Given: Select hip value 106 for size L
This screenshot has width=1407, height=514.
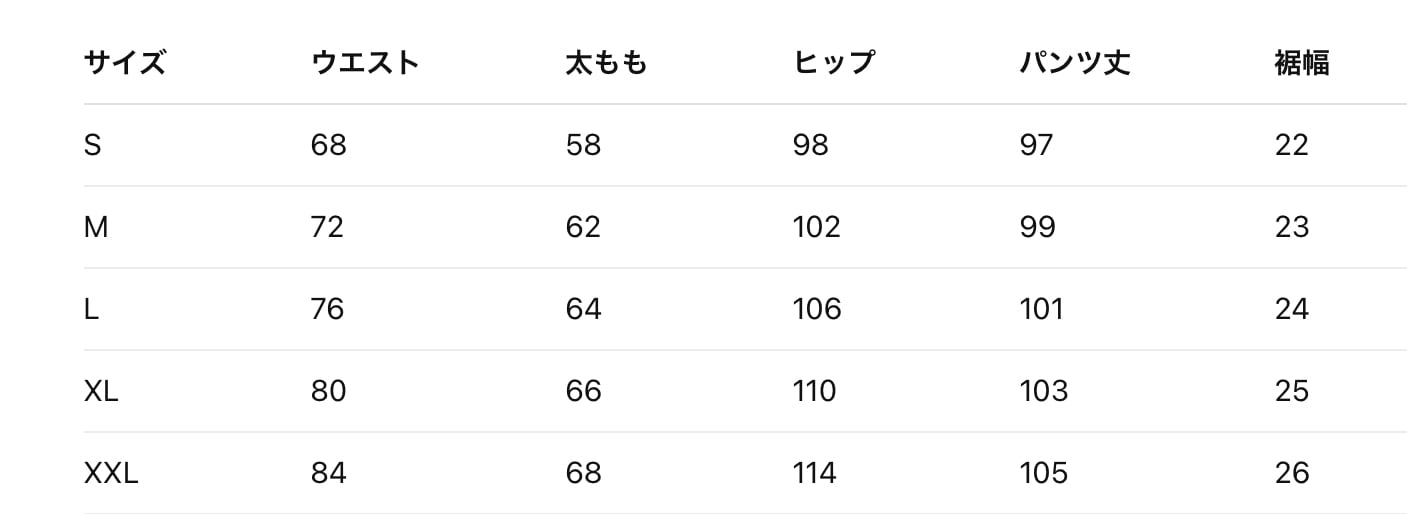Looking at the screenshot, I should [817, 310].
